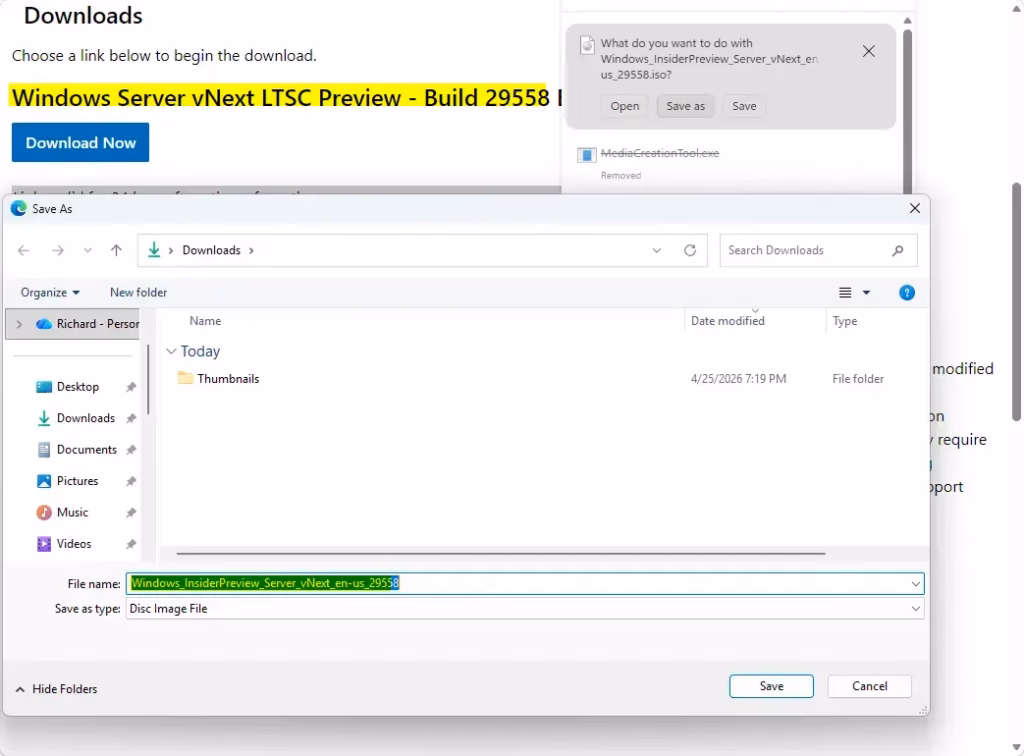Click the blue Help question mark icon

pos(906,293)
